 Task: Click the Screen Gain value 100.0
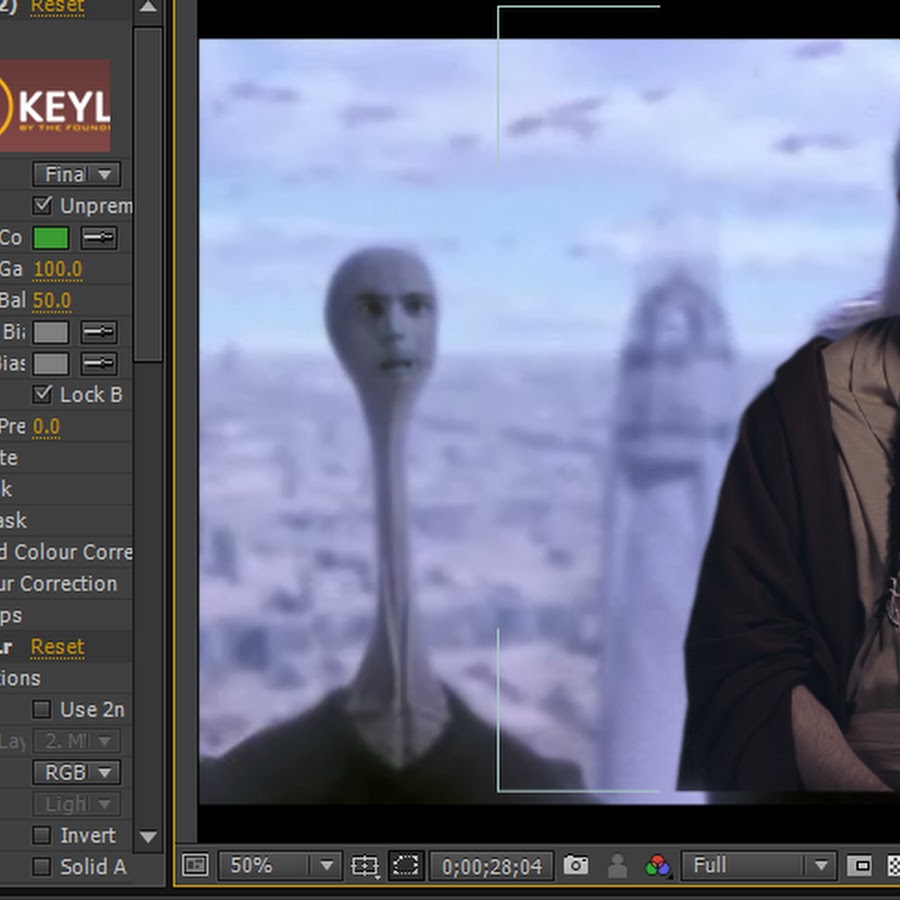pos(57,269)
